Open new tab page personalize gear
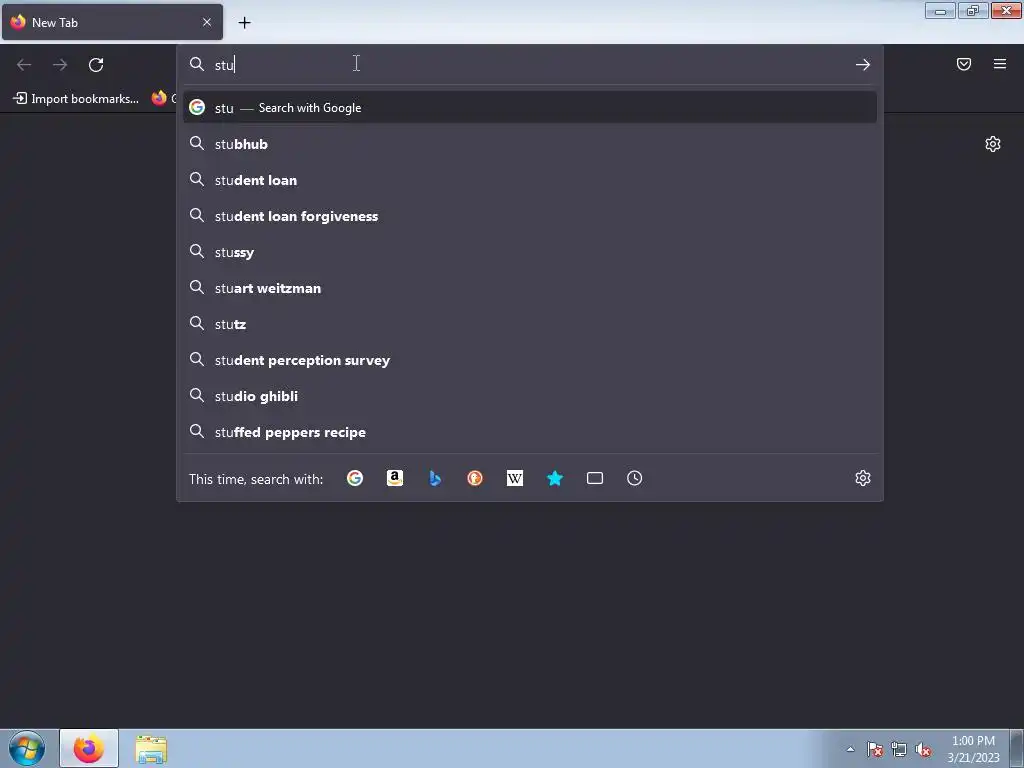1024x768 pixels. point(993,144)
